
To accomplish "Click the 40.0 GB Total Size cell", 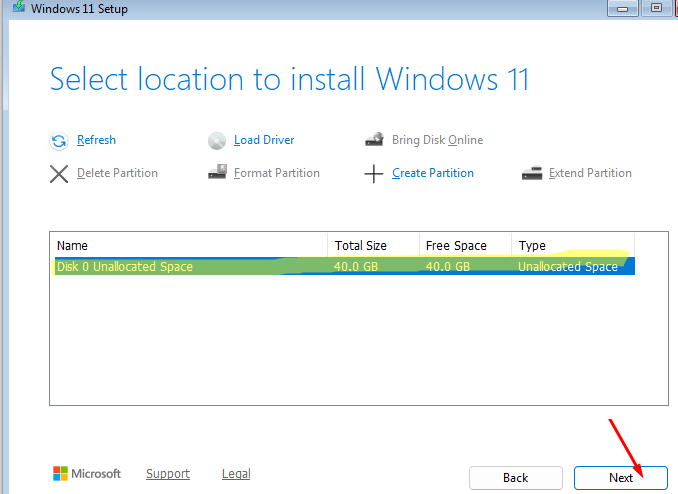I will click(356, 266).
